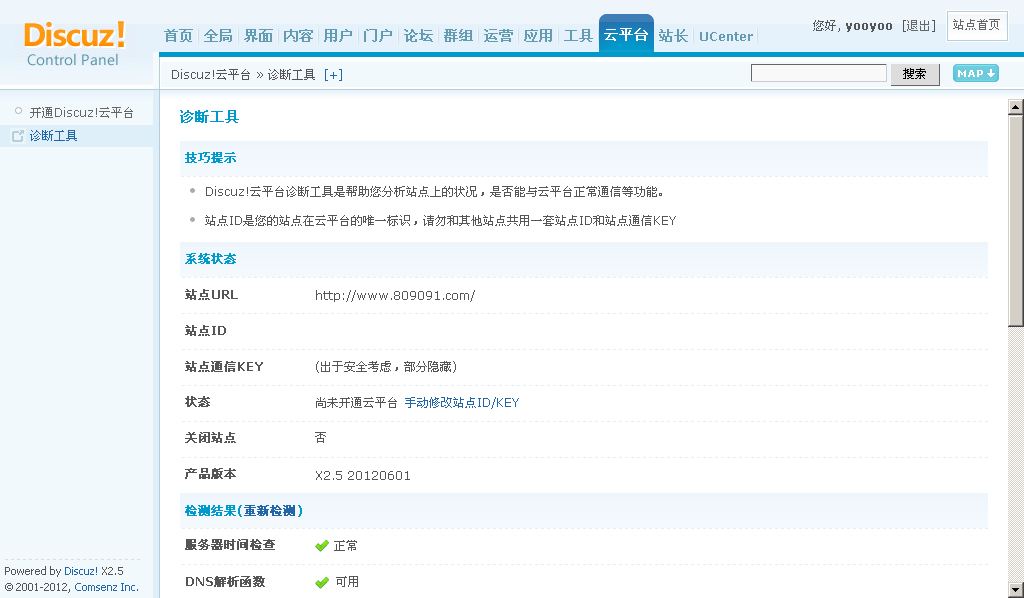Screen dimensions: 1024x598
Task: Click the 技巧提示 section header
Action: (x=210, y=157)
